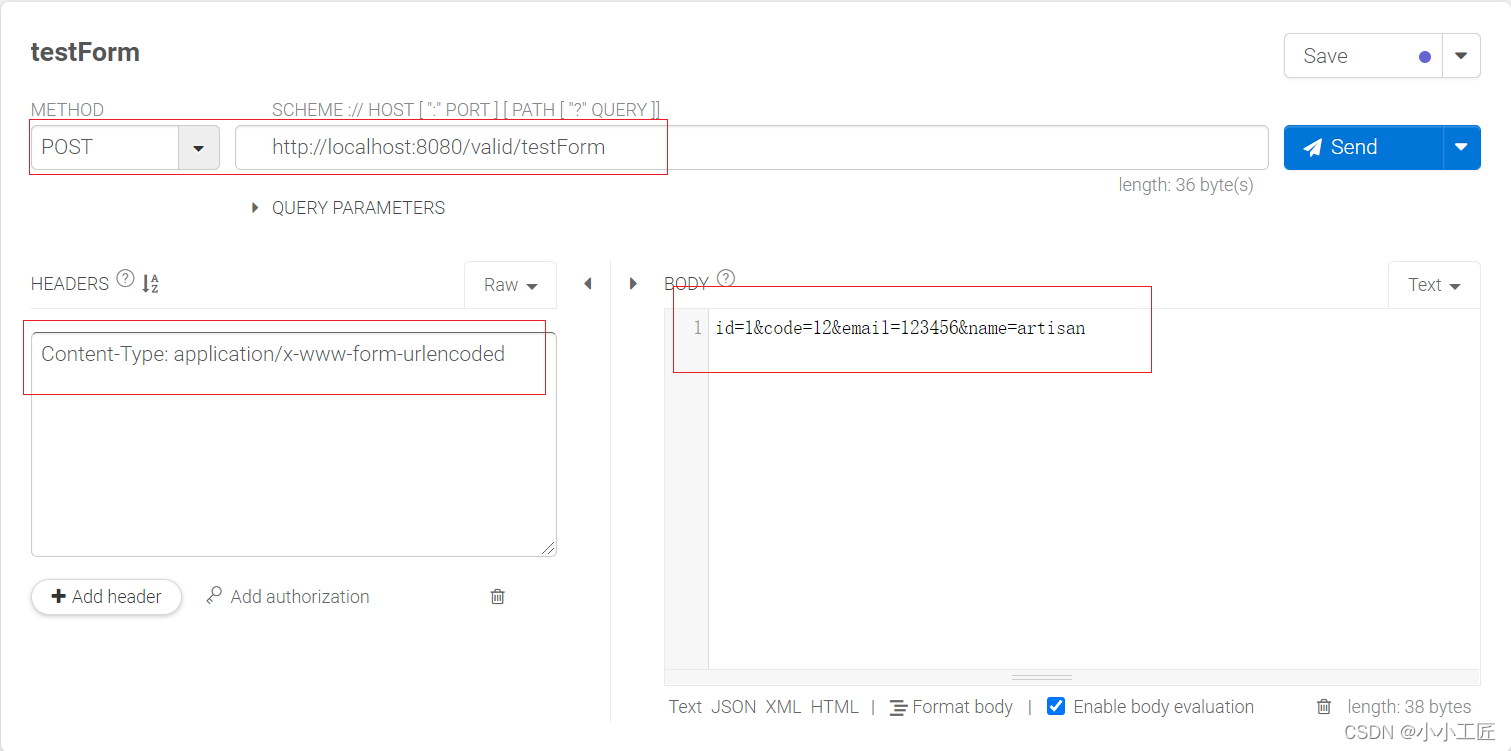1511x751 pixels.
Task: Click the BODY help question mark icon
Action: pyautogui.click(x=726, y=277)
